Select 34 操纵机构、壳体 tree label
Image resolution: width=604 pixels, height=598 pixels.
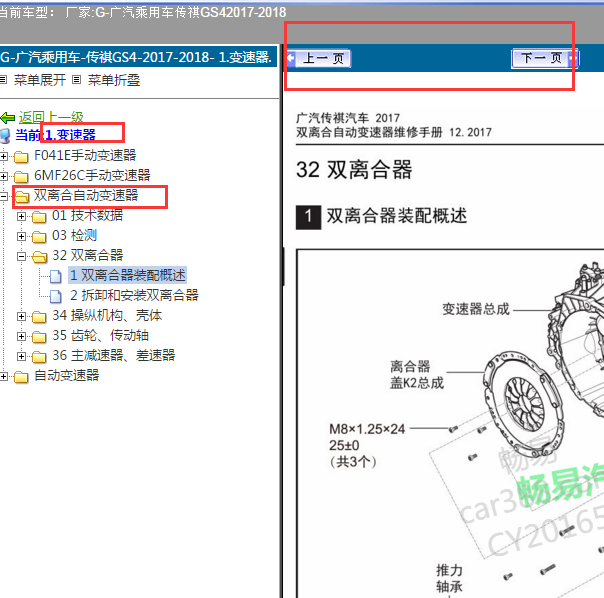pyautogui.click(x=107, y=316)
